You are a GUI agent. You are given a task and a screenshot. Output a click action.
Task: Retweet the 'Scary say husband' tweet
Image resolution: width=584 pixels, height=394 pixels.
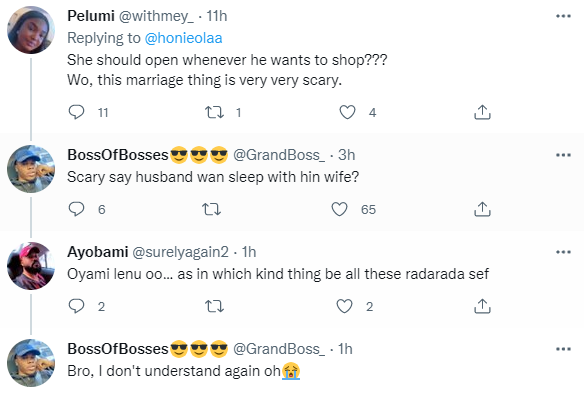pyautogui.click(x=212, y=209)
